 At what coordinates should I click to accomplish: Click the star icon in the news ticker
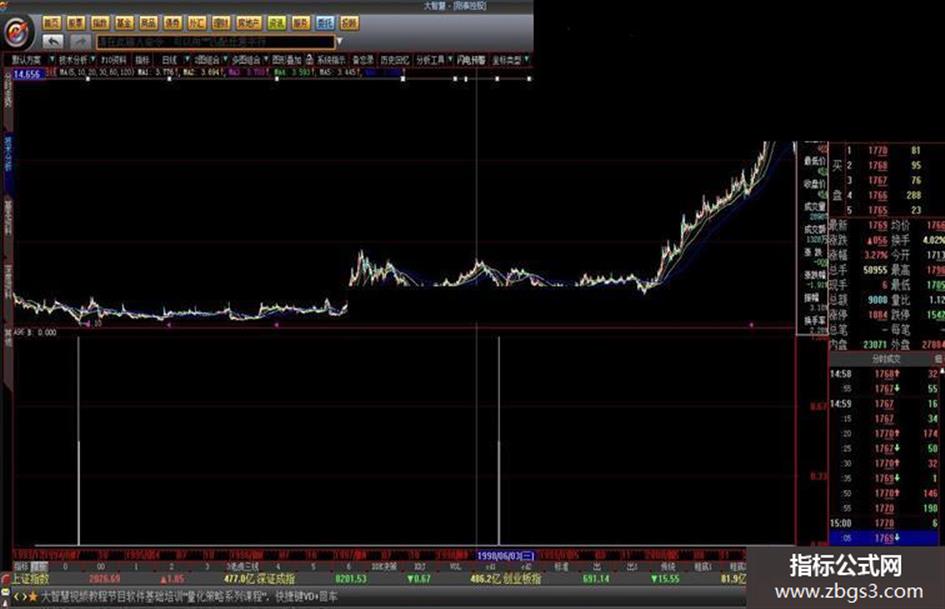click(33, 596)
